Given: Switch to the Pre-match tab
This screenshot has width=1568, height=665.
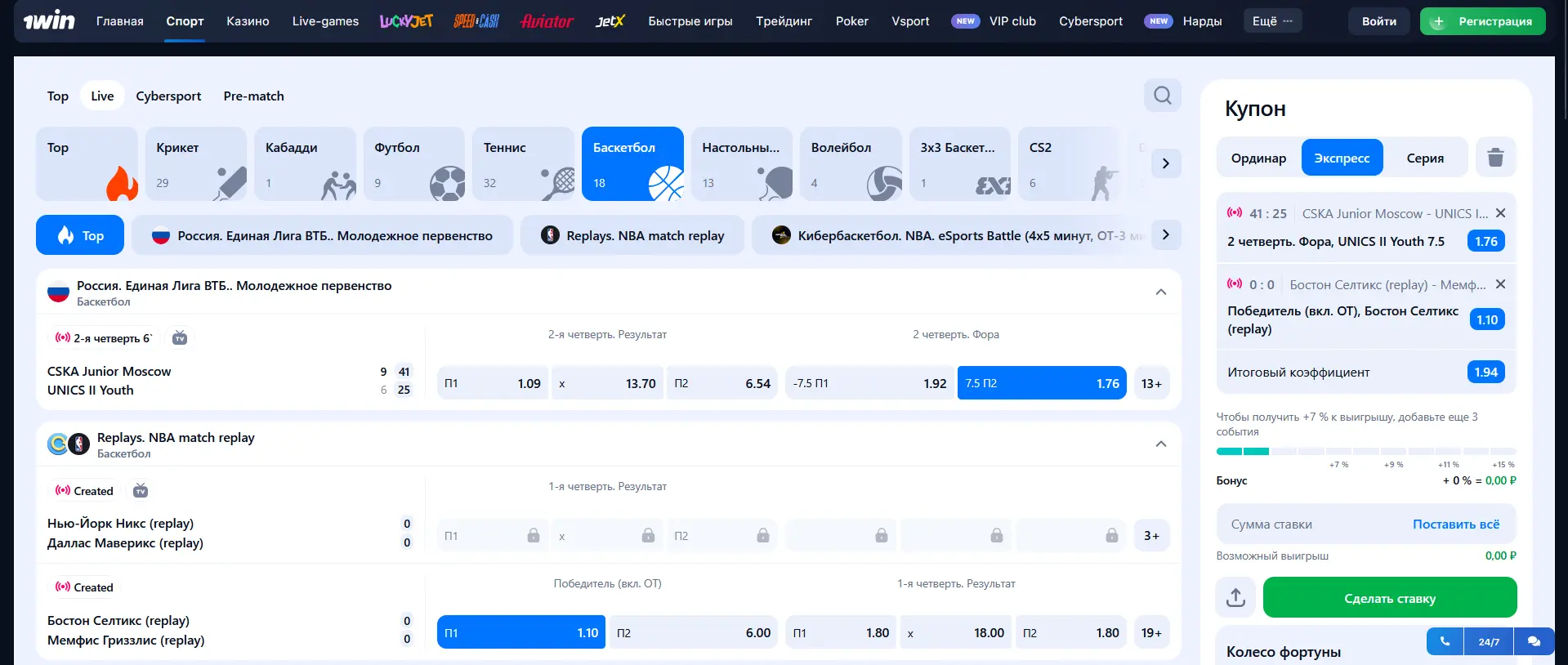Looking at the screenshot, I should coord(253,96).
